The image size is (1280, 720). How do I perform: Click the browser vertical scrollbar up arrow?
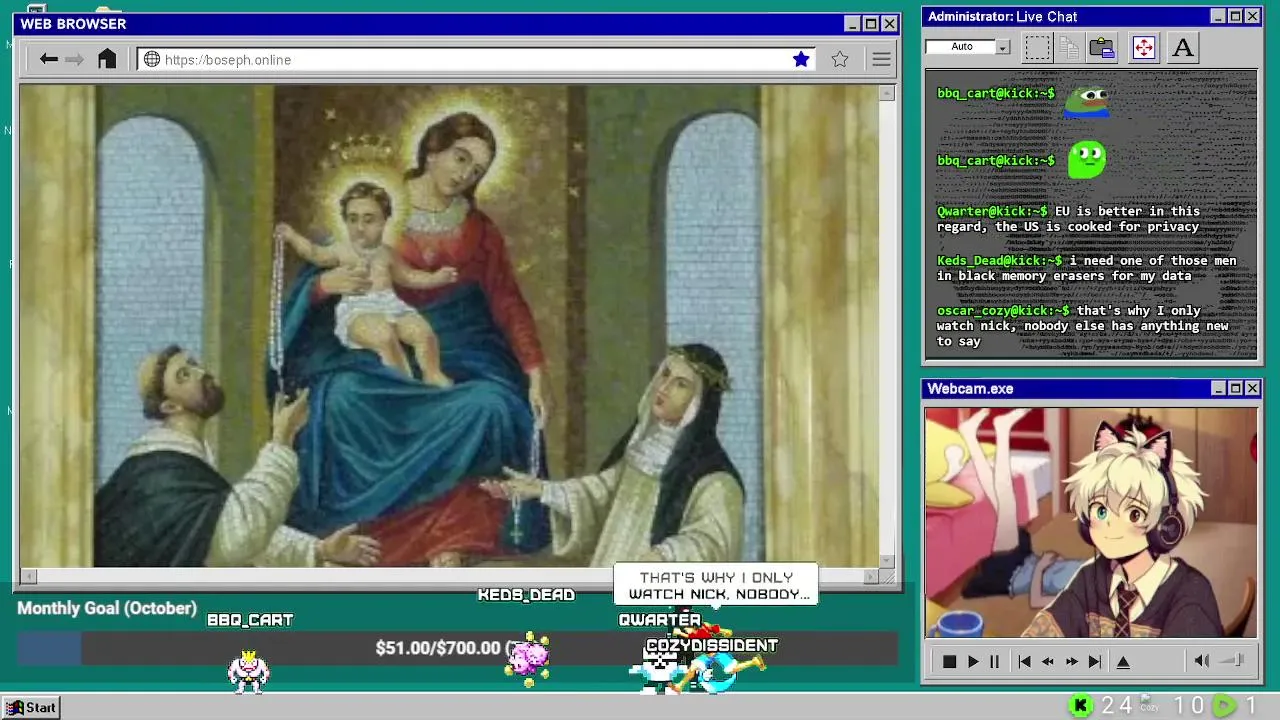(886, 93)
